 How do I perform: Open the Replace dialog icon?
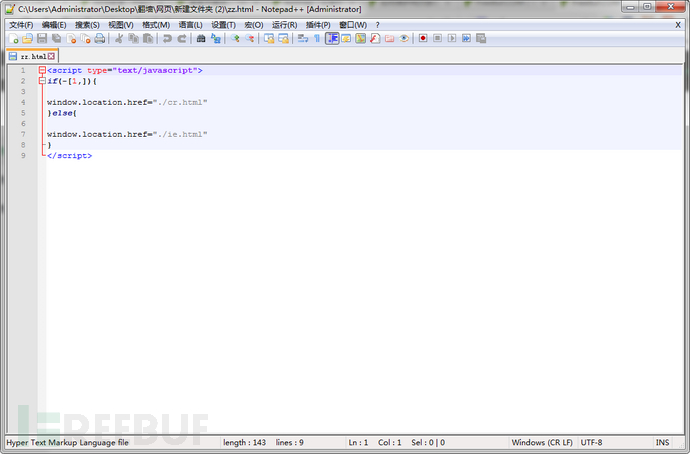point(215,39)
